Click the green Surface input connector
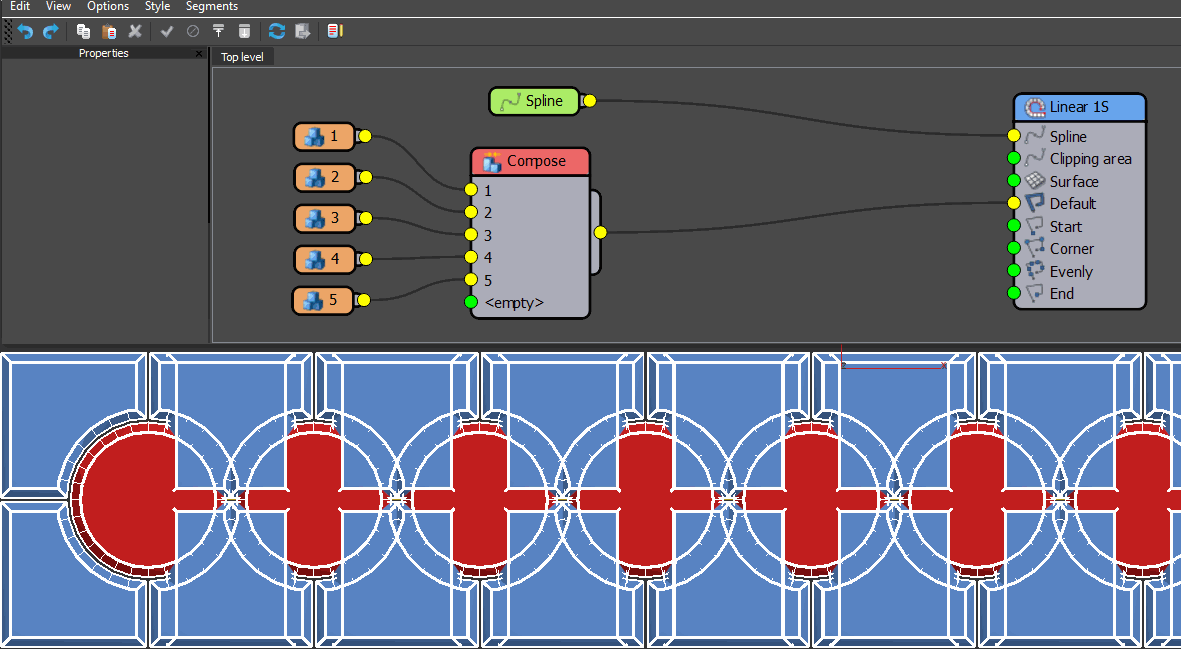The image size is (1181, 649). (1014, 181)
